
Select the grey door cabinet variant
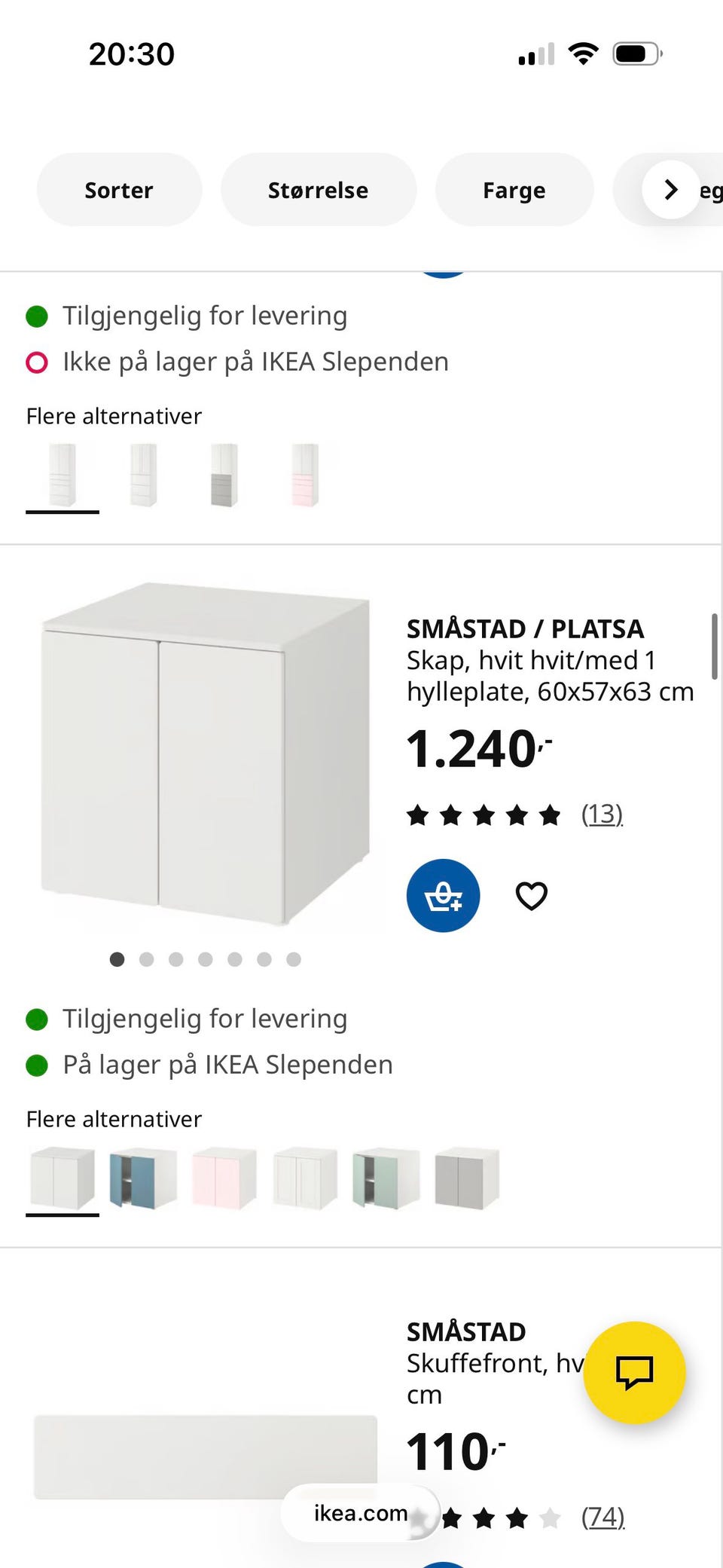(467, 1178)
